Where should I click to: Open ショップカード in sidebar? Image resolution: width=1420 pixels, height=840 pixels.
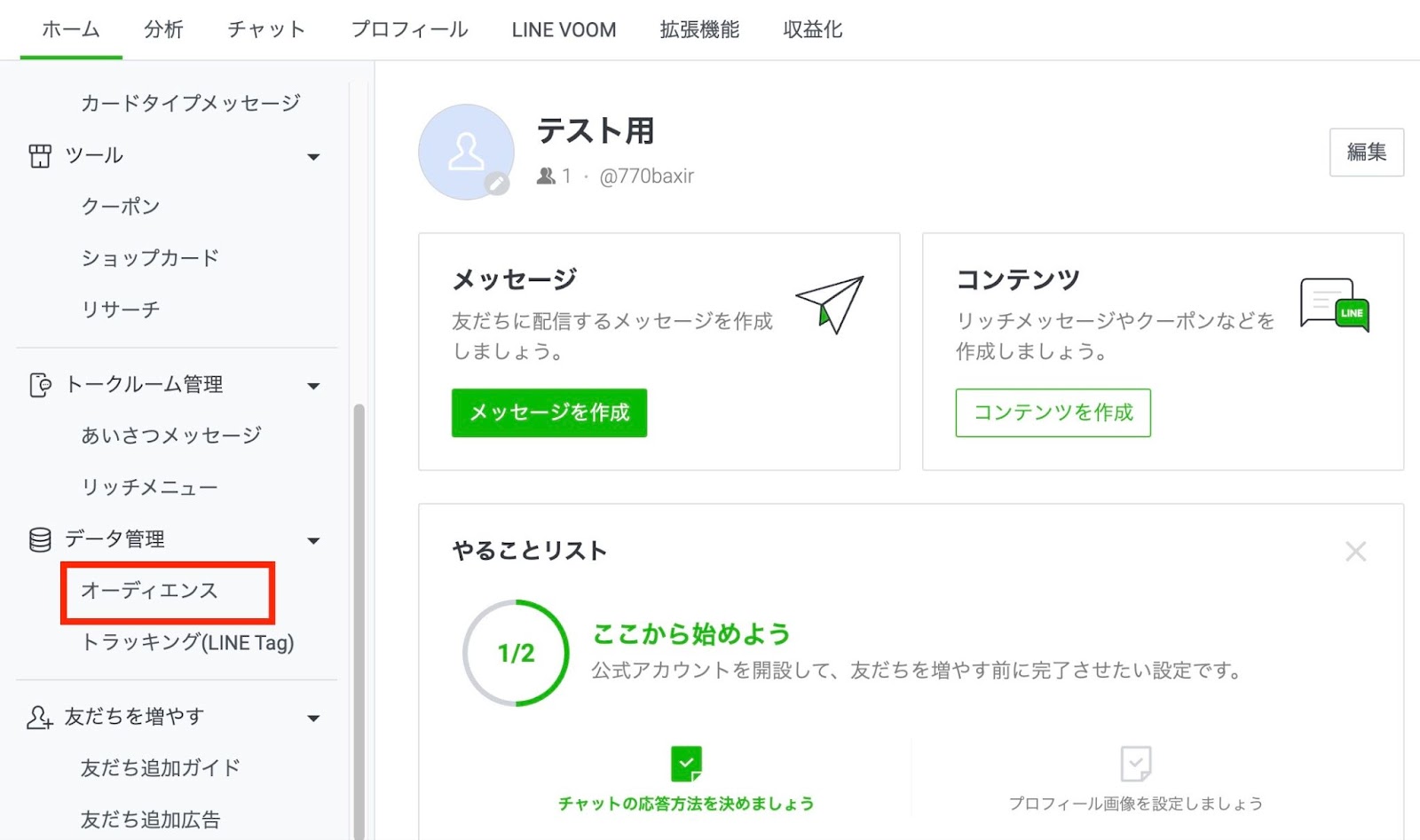click(150, 258)
